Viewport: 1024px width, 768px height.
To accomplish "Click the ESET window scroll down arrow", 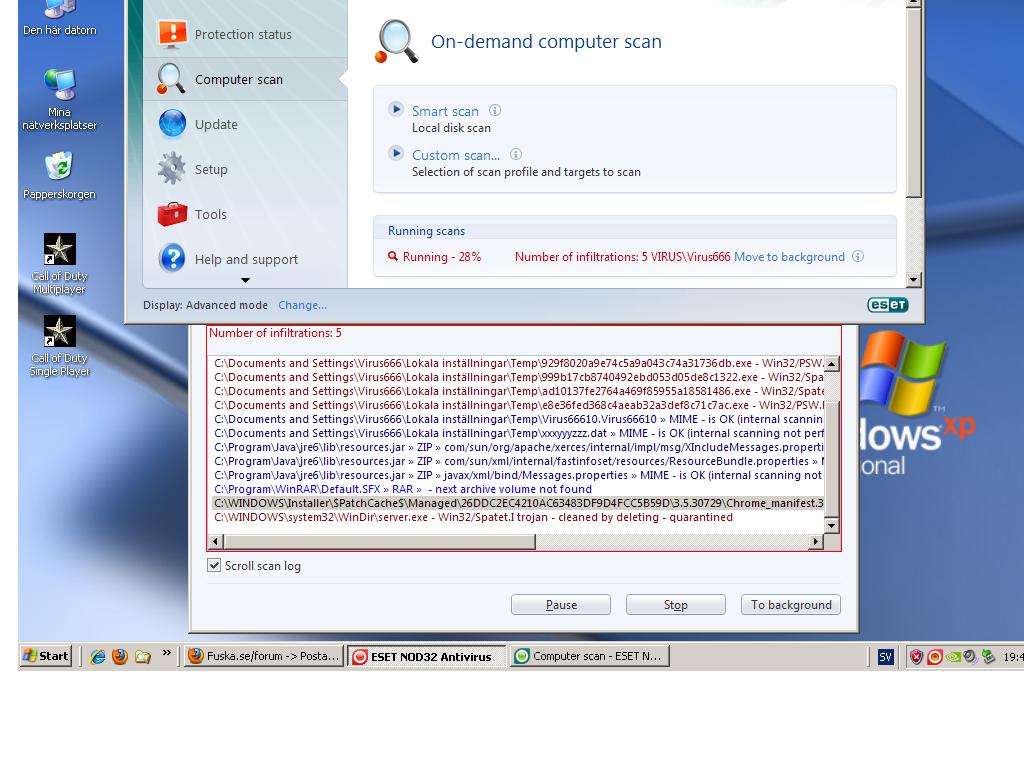I will pos(914,280).
